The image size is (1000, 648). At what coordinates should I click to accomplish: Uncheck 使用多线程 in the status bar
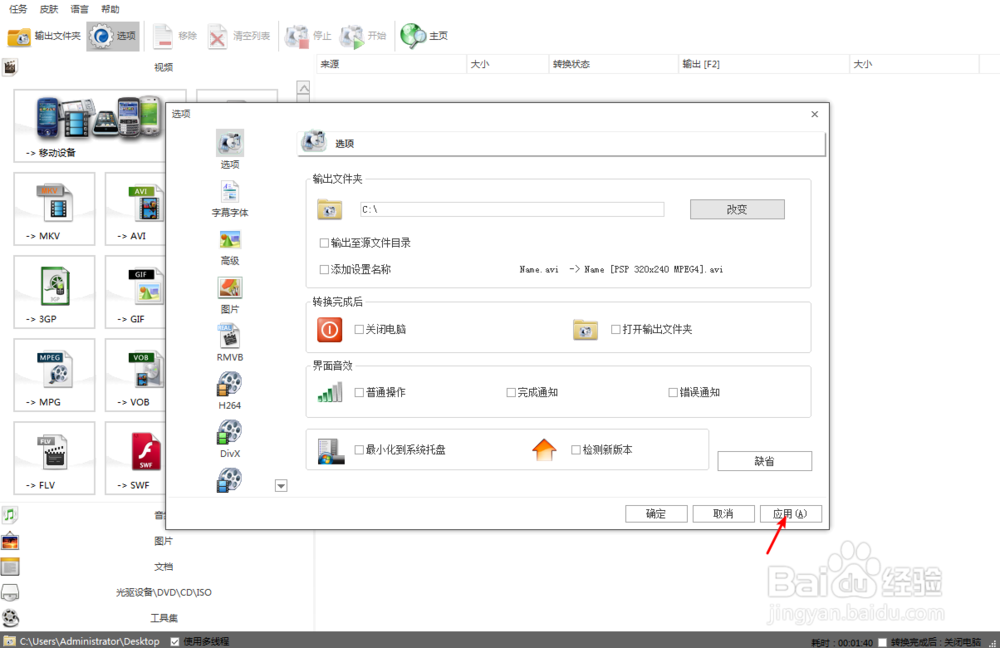click(172, 641)
